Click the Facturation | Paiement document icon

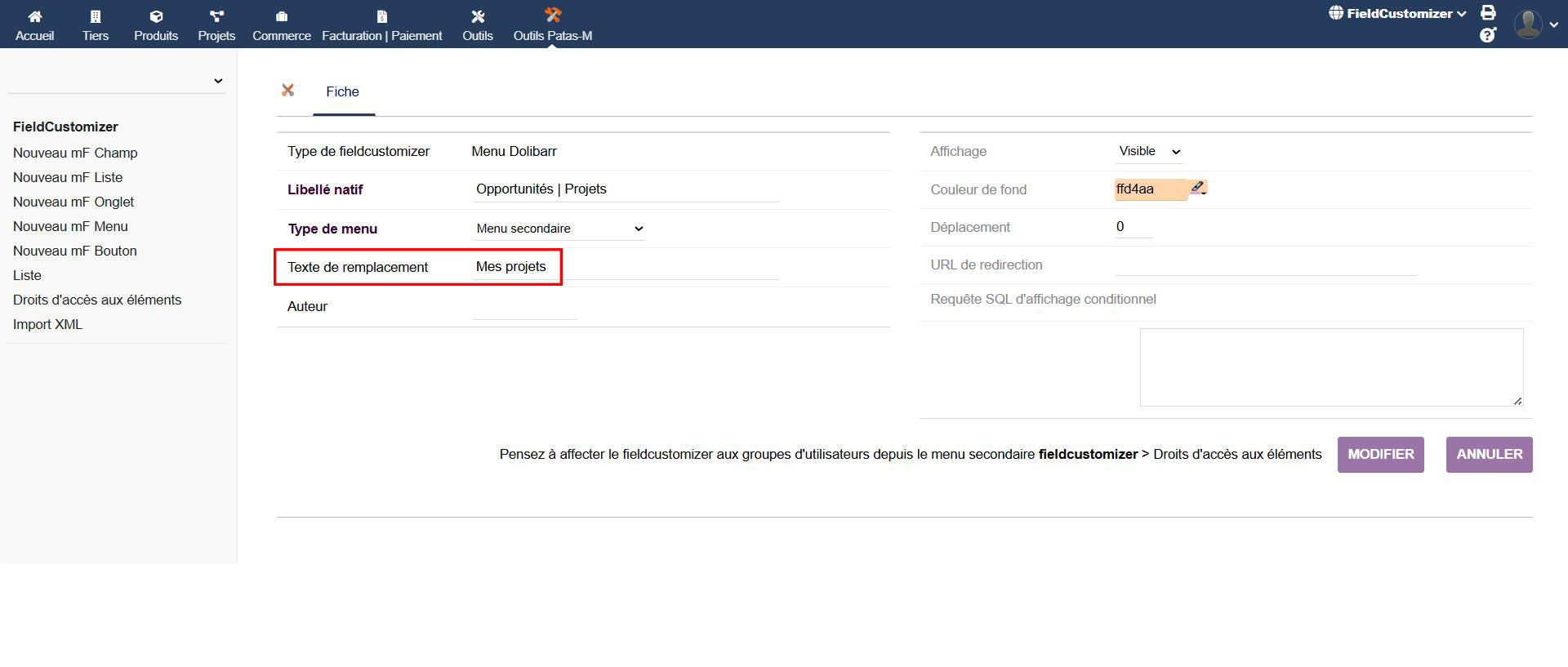coord(381,16)
